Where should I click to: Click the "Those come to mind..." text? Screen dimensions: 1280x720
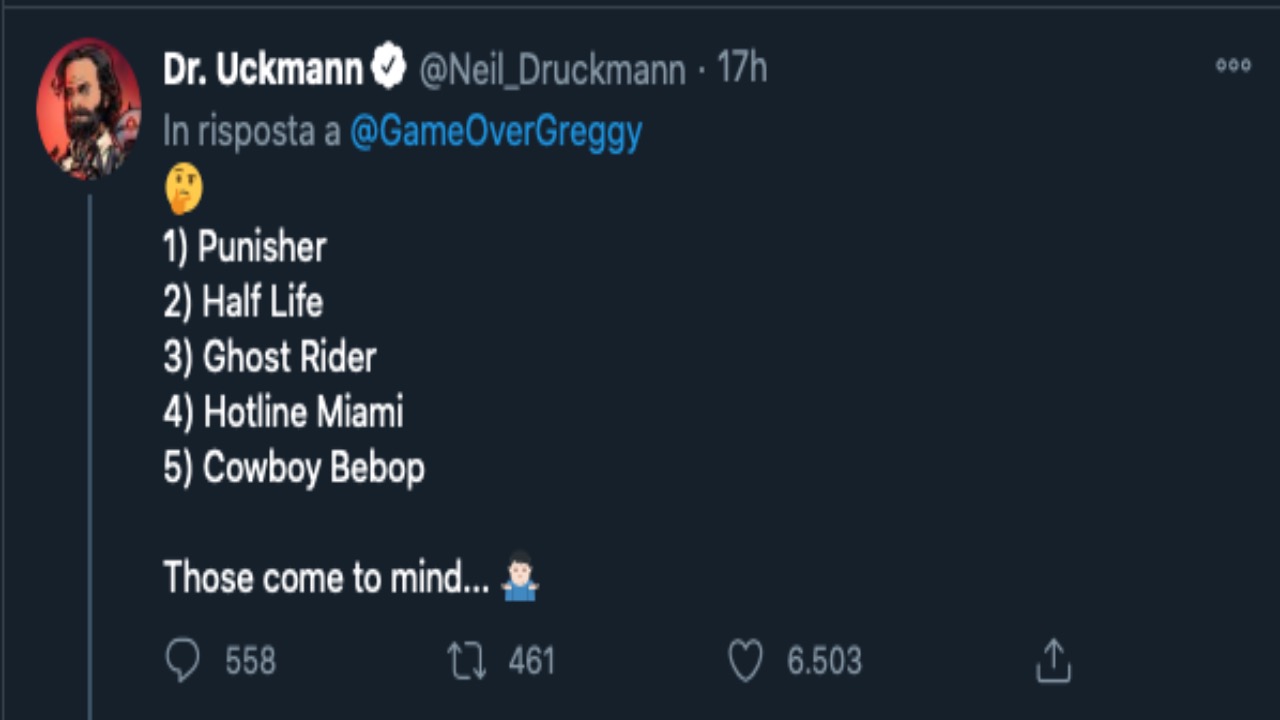[x=326, y=577]
